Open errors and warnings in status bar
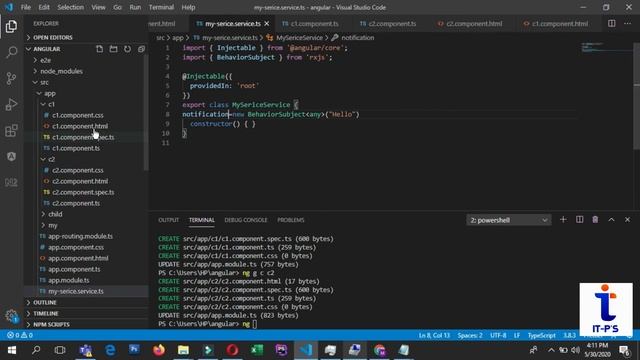The width and height of the screenshot is (640, 360). (20, 335)
